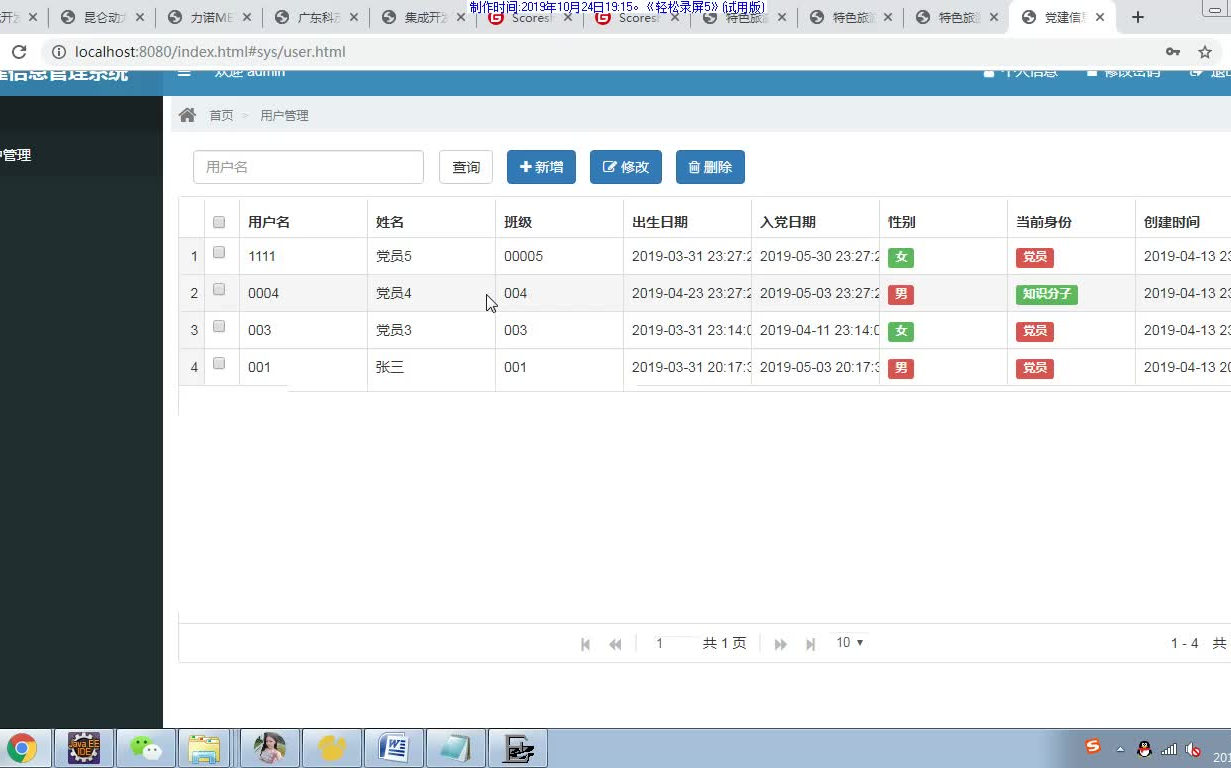Select the checkbox on 张三's row
The height and width of the screenshot is (768, 1231).
(x=219, y=363)
